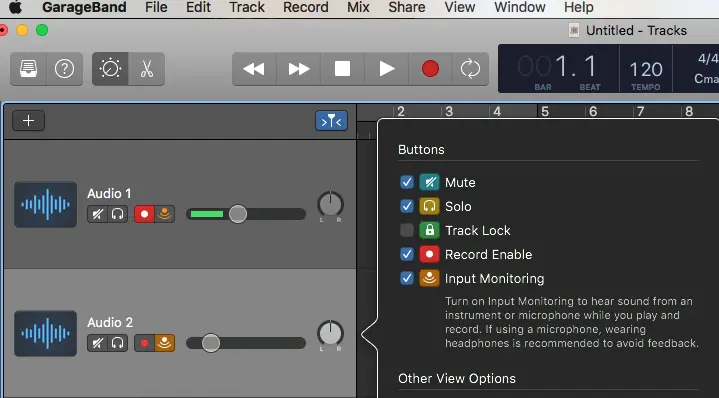Toggle record enable on Audio 1

[x=144, y=214]
